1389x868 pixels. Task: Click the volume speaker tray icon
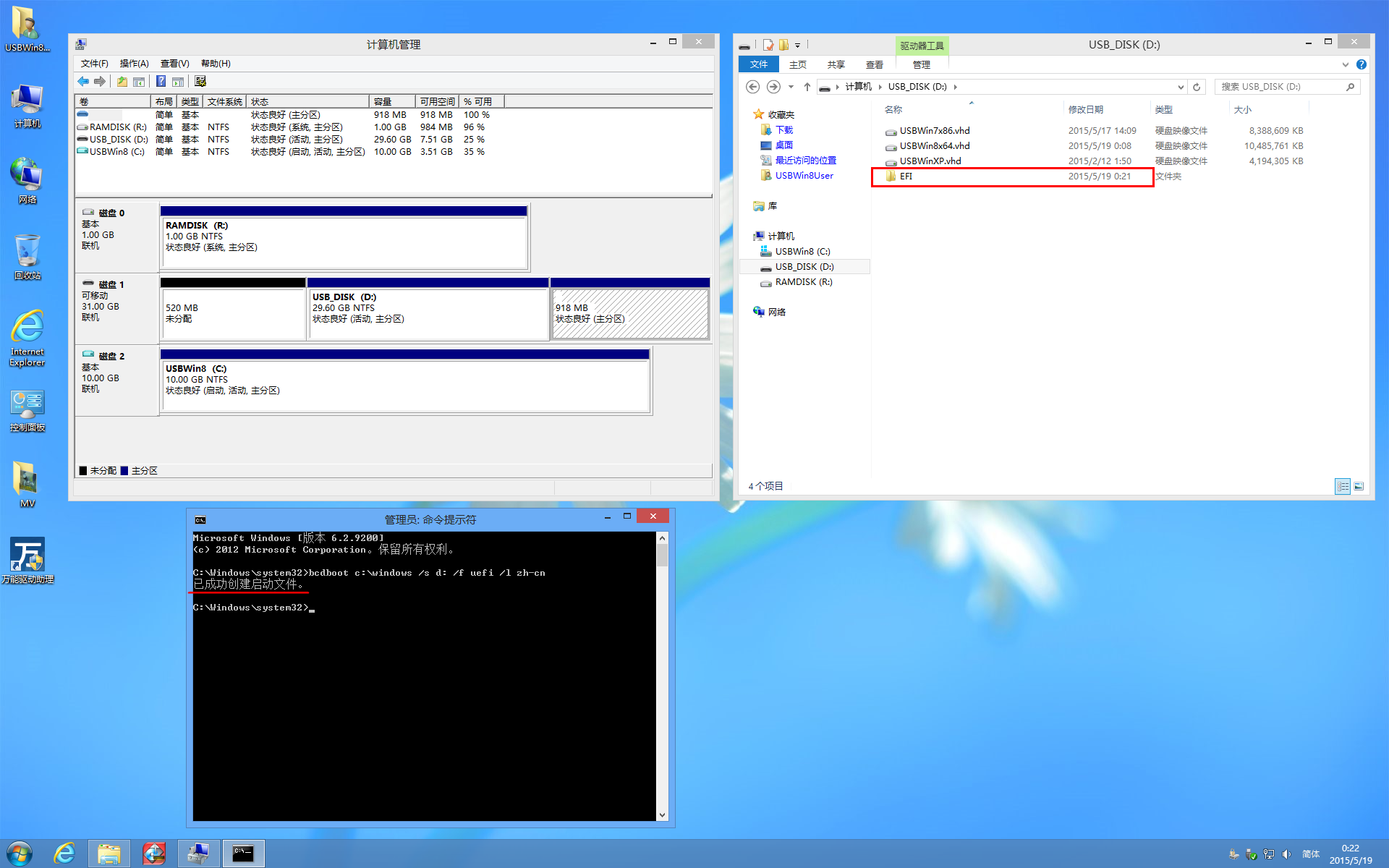1286,854
